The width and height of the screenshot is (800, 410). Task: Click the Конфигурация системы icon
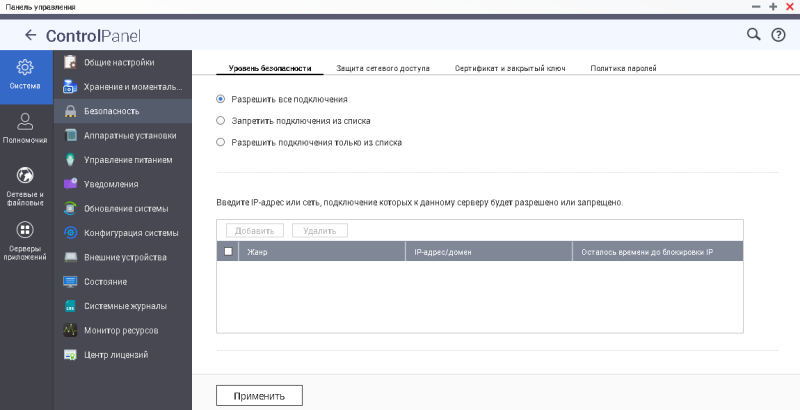click(x=70, y=233)
